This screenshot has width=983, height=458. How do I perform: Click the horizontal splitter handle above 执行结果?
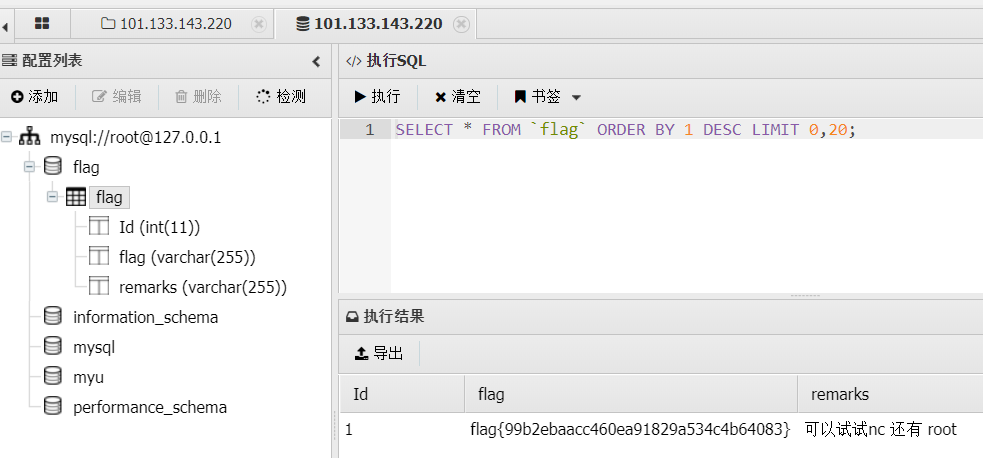click(x=805, y=296)
